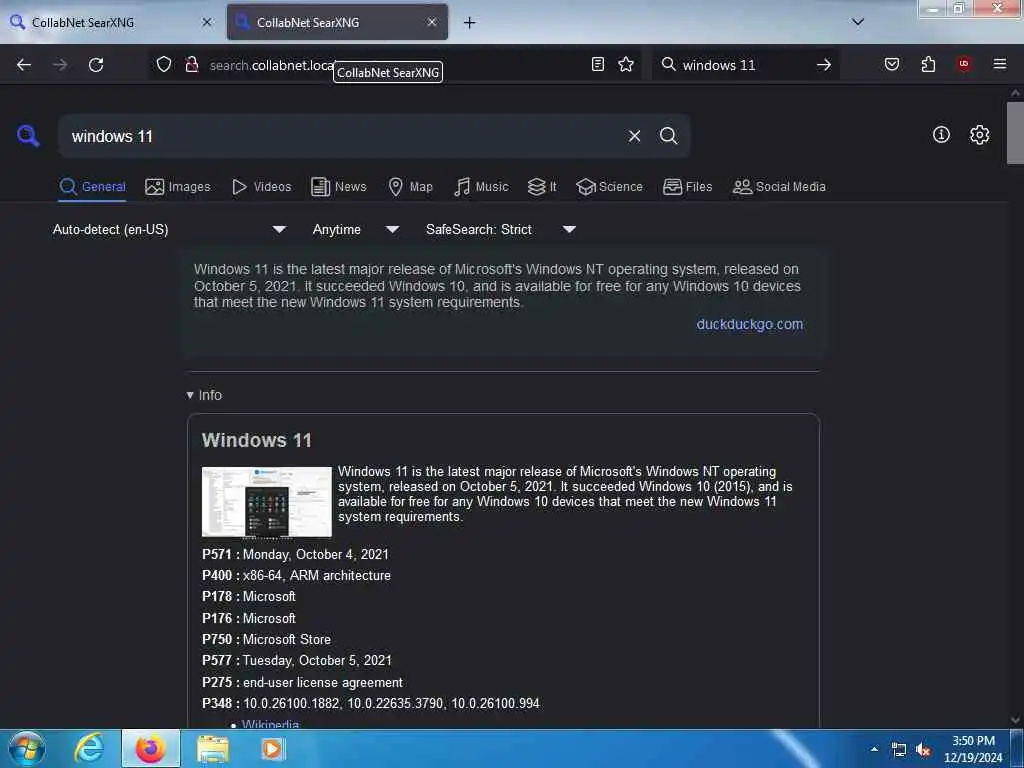Image resolution: width=1024 pixels, height=768 pixels.
Task: Show hidden system tray icons arrow
Action: [874, 749]
